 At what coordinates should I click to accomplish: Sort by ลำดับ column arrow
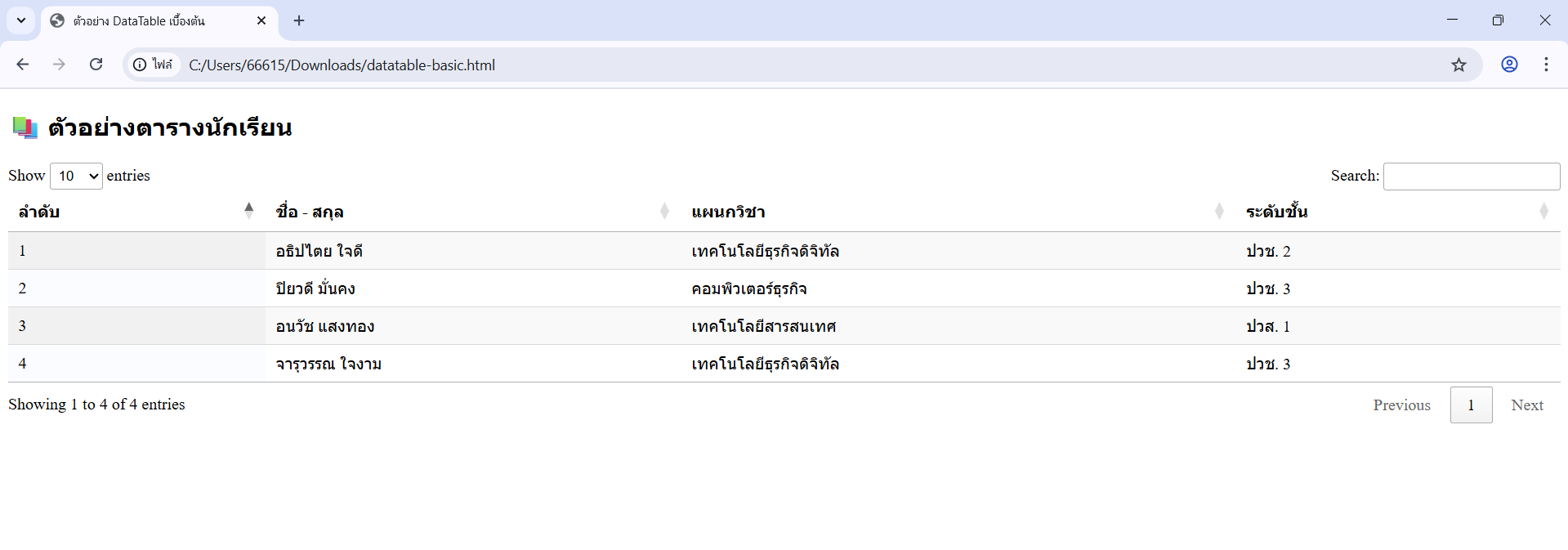[248, 211]
